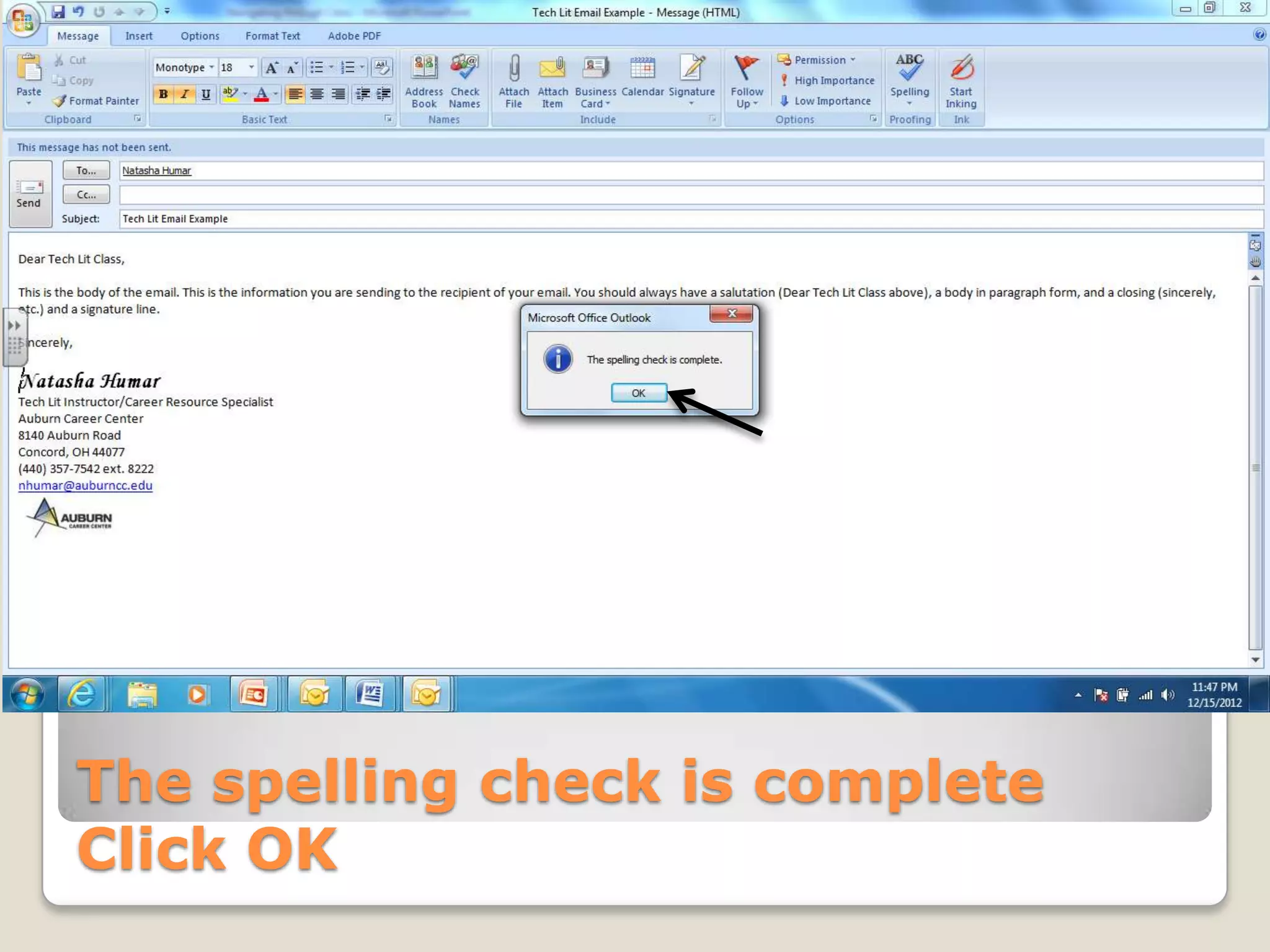Open the font size 18 dropdown
Image resolution: width=1270 pixels, height=952 pixels.
251,67
